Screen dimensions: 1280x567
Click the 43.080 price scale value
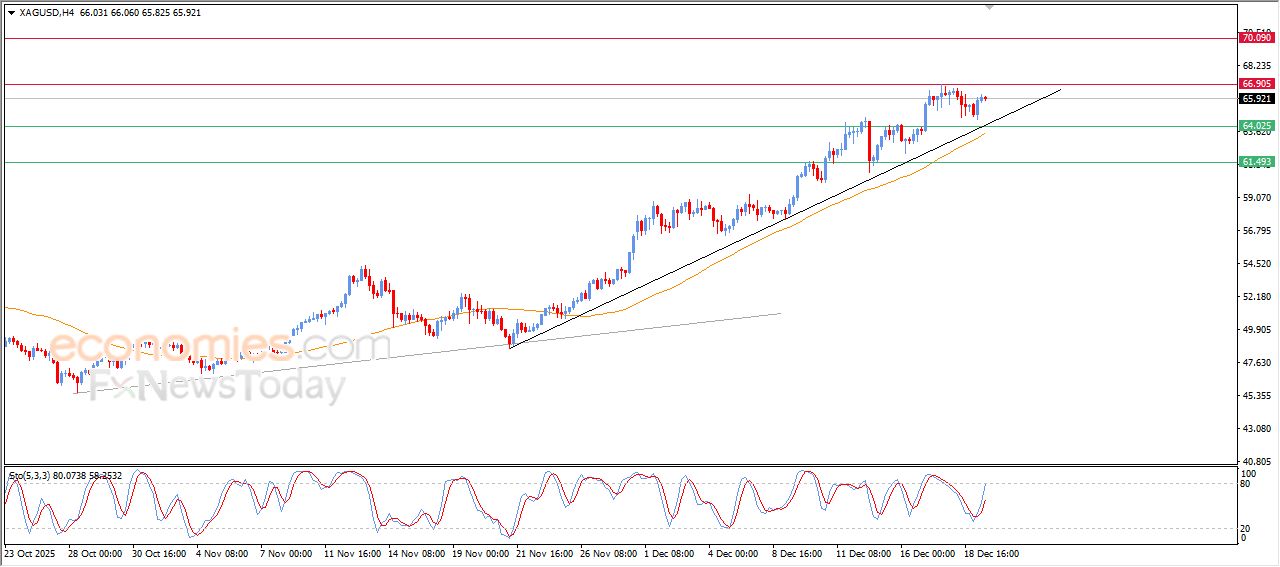[x=1255, y=429]
